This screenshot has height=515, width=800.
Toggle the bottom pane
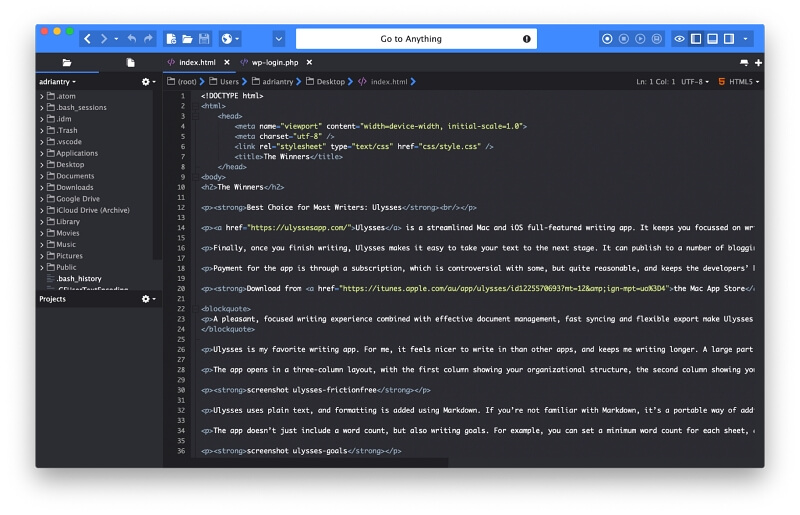(x=713, y=39)
